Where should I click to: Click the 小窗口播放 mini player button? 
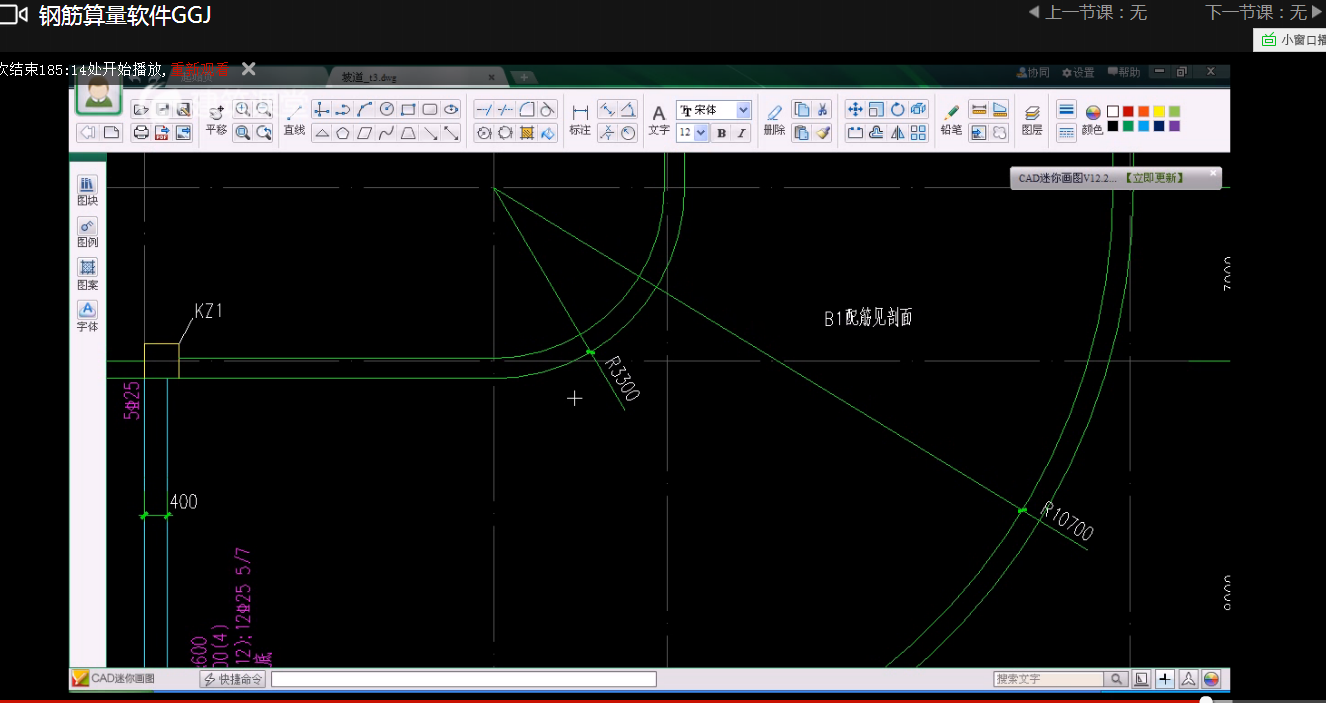1292,40
